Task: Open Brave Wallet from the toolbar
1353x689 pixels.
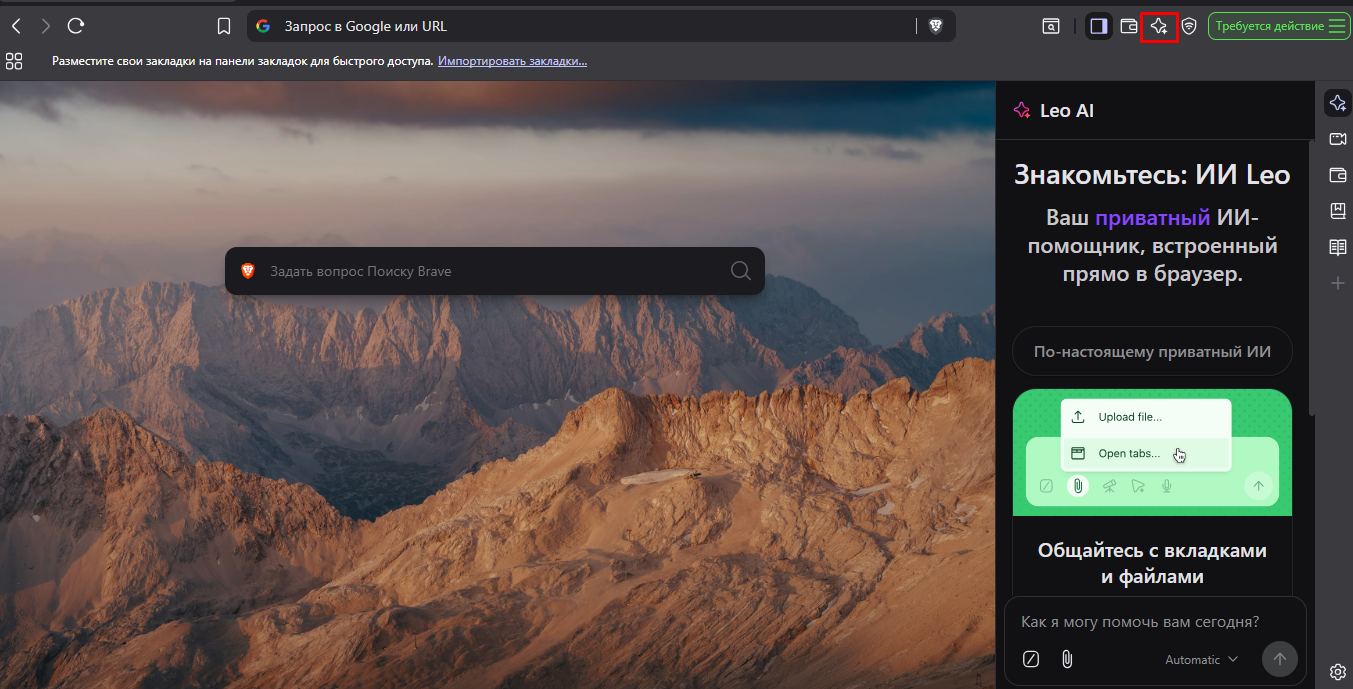Action: [x=1129, y=26]
